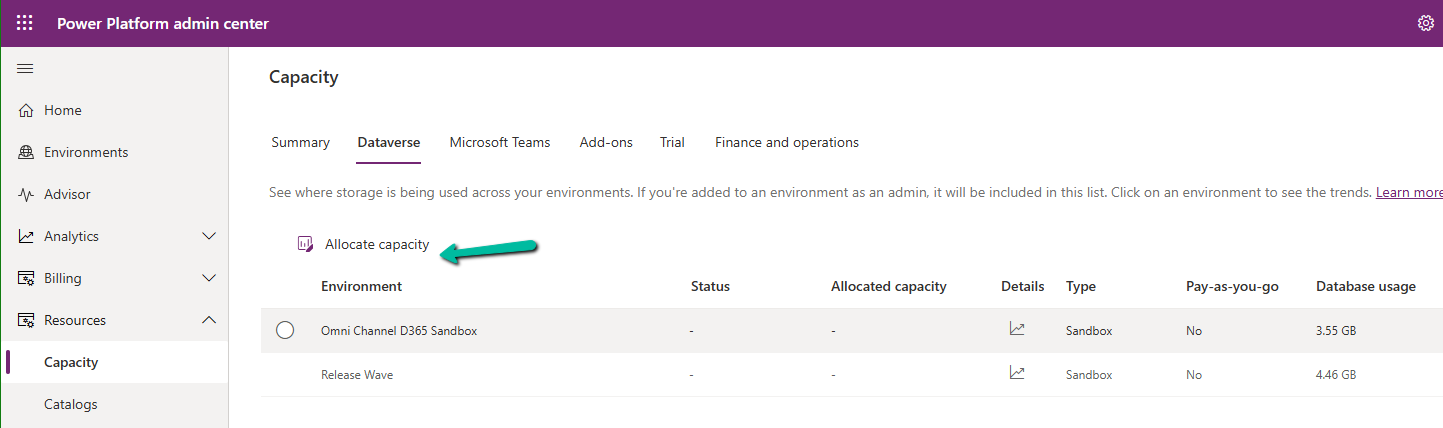
Task: Open details chart for Release Wave
Action: click(1017, 373)
